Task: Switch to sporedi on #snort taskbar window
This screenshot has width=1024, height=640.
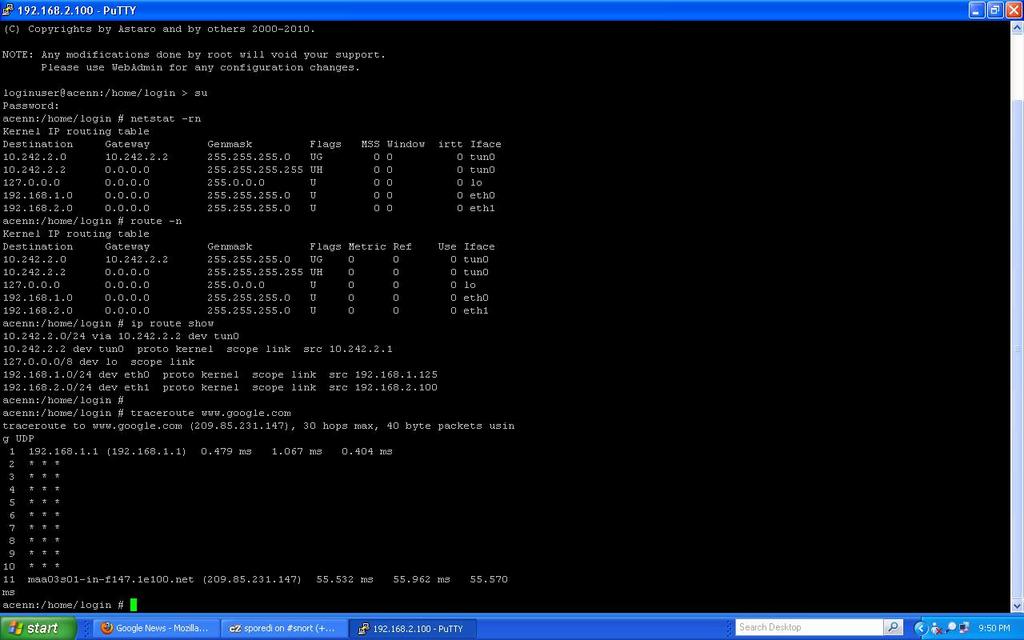Action: [x=284, y=627]
